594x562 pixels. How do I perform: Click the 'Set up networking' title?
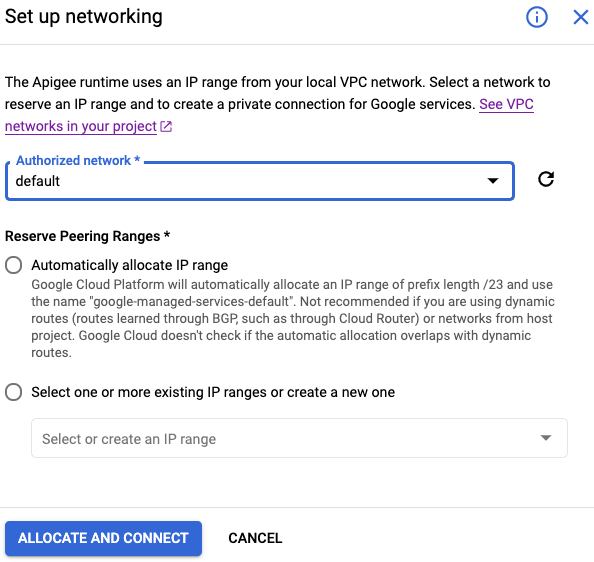coord(84,17)
